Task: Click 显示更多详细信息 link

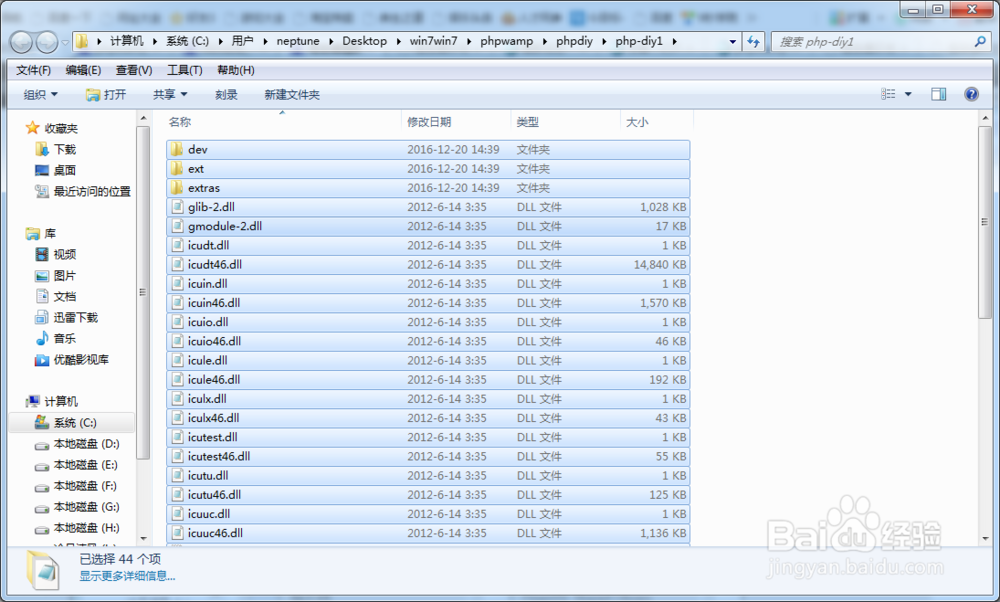Action: click(x=127, y=576)
